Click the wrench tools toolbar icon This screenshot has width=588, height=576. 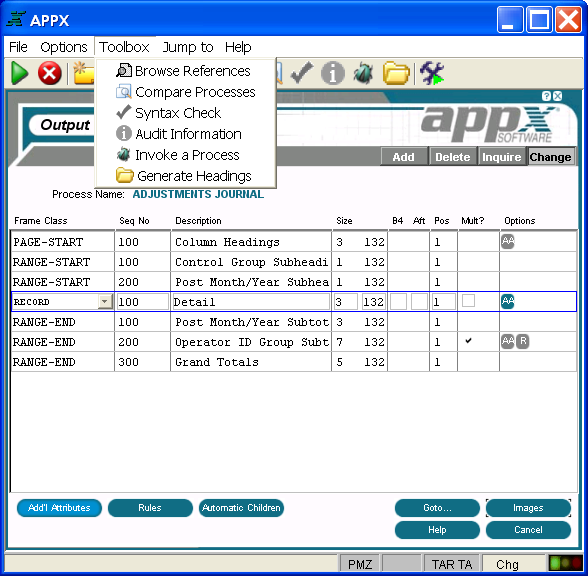[432, 73]
